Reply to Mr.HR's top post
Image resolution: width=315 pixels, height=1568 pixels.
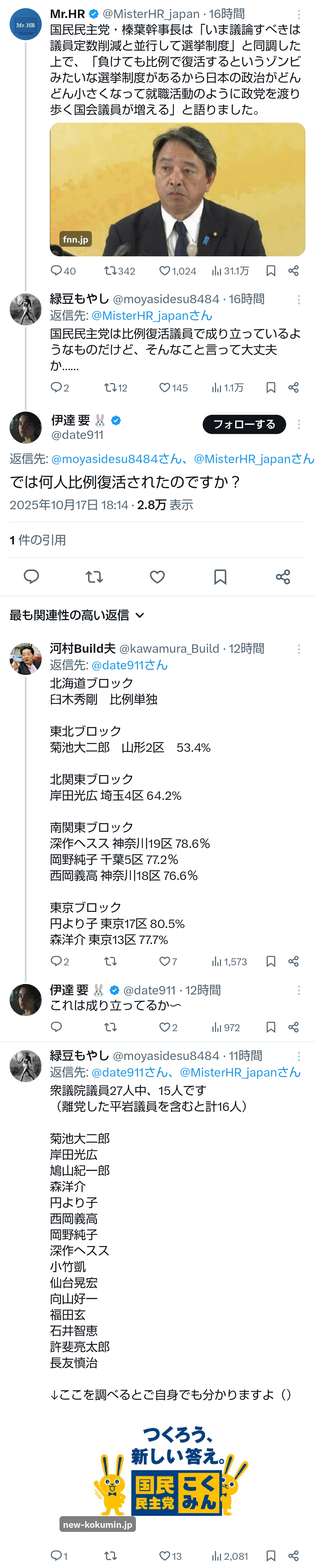click(56, 271)
